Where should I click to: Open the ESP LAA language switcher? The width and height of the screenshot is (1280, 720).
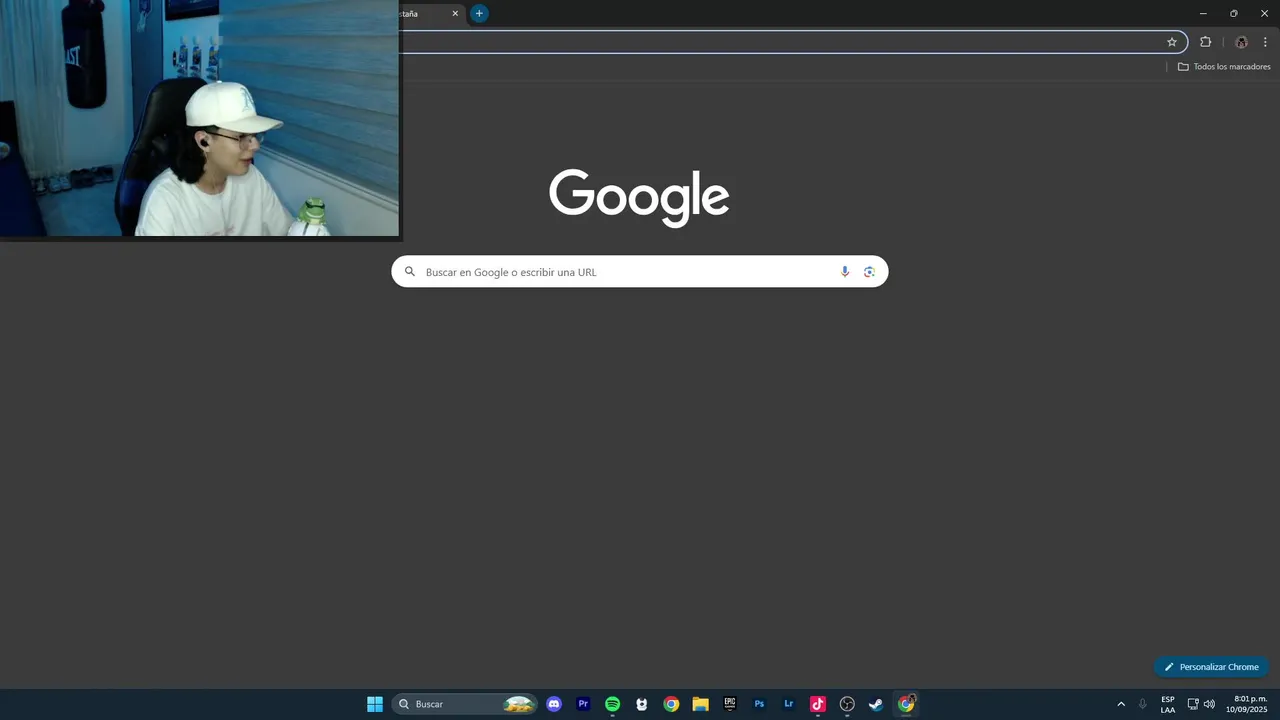(1168, 704)
